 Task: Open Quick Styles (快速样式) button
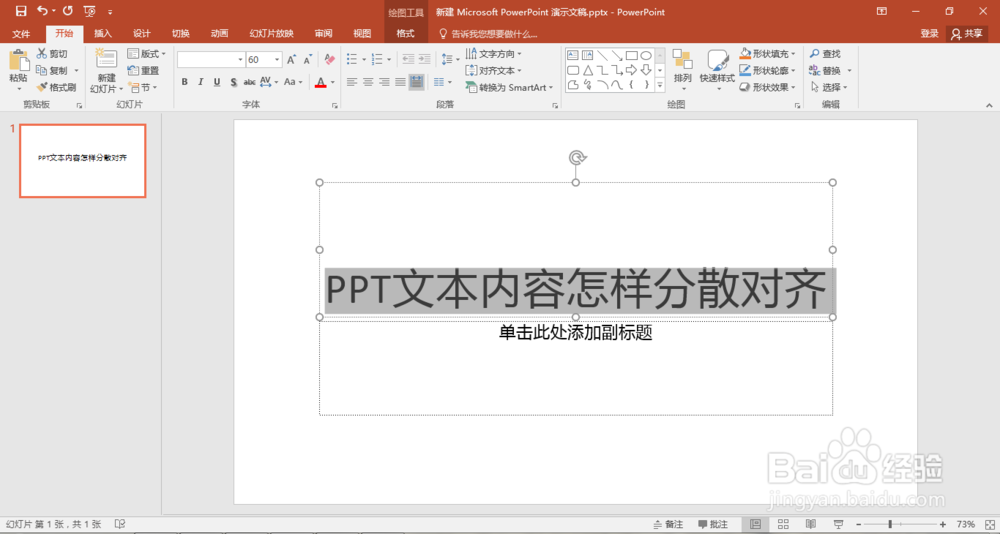tap(717, 69)
